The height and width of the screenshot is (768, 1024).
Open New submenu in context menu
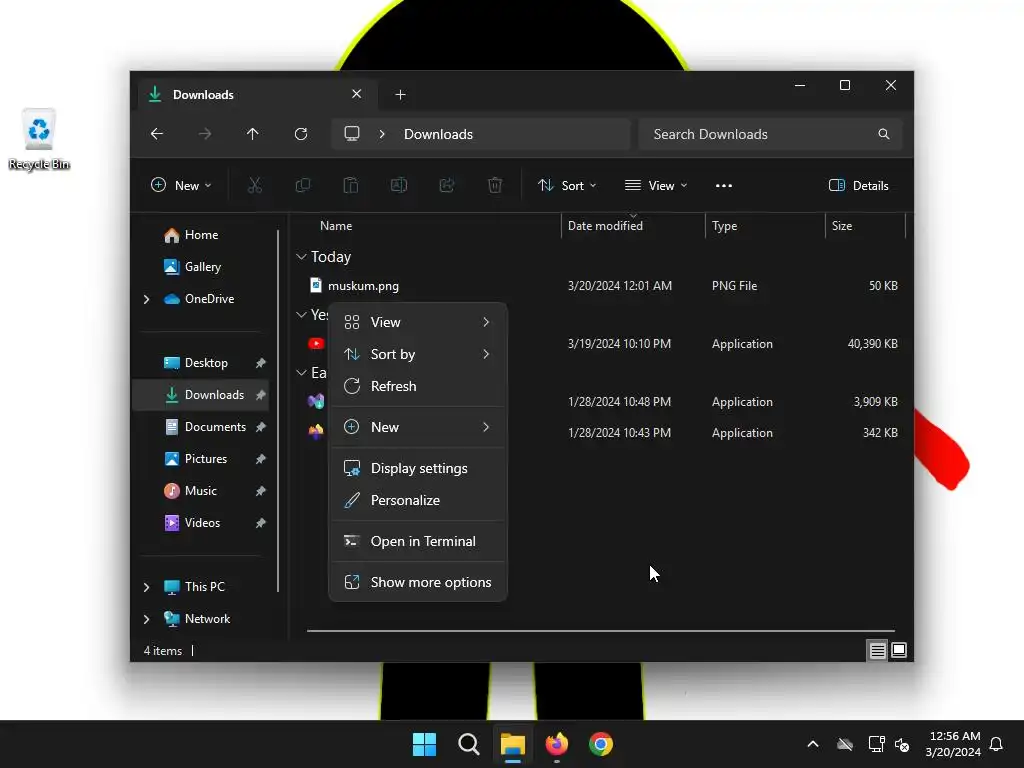(x=418, y=427)
